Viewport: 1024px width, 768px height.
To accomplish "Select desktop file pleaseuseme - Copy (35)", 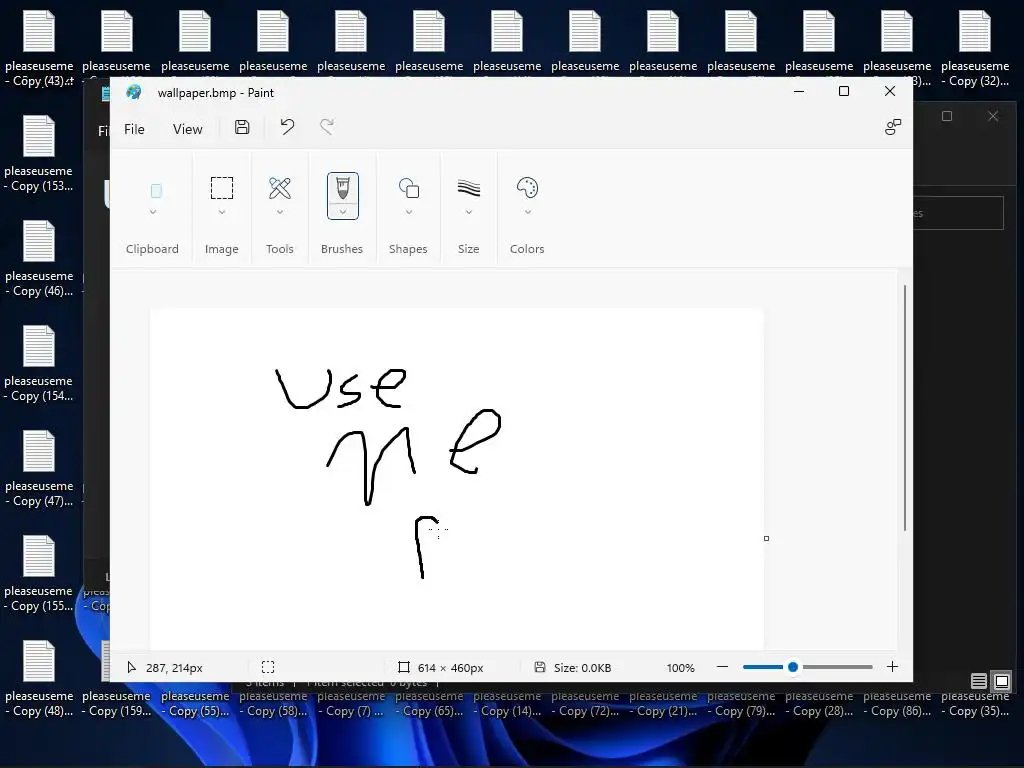I will click(974, 703).
